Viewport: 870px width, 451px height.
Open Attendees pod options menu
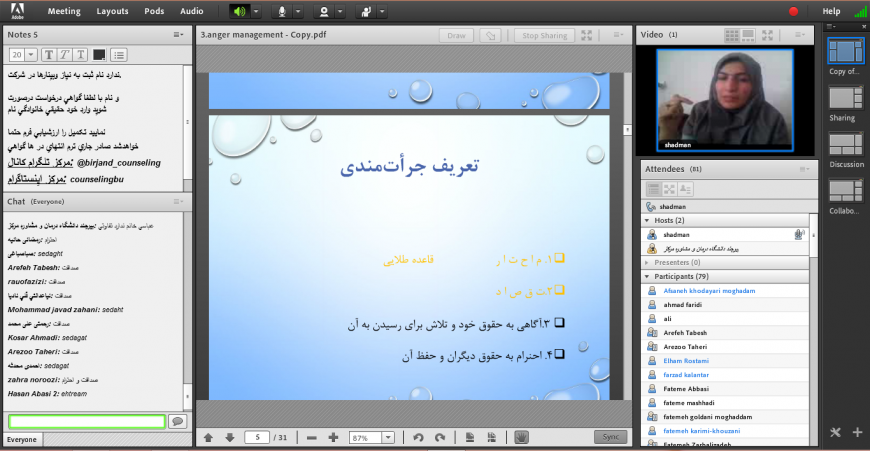[804, 169]
